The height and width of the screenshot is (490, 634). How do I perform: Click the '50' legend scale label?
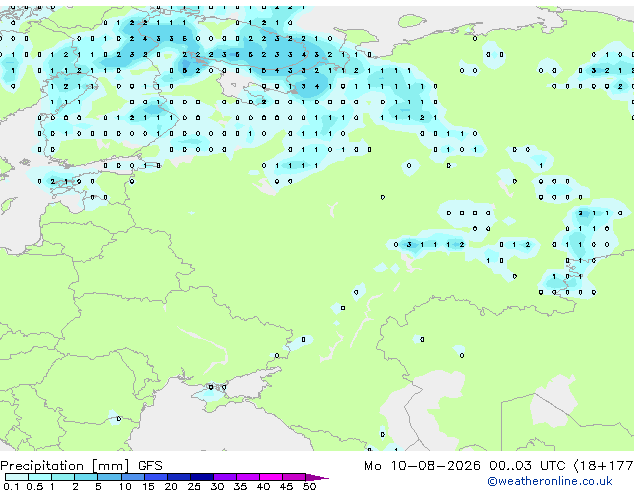pos(309,486)
